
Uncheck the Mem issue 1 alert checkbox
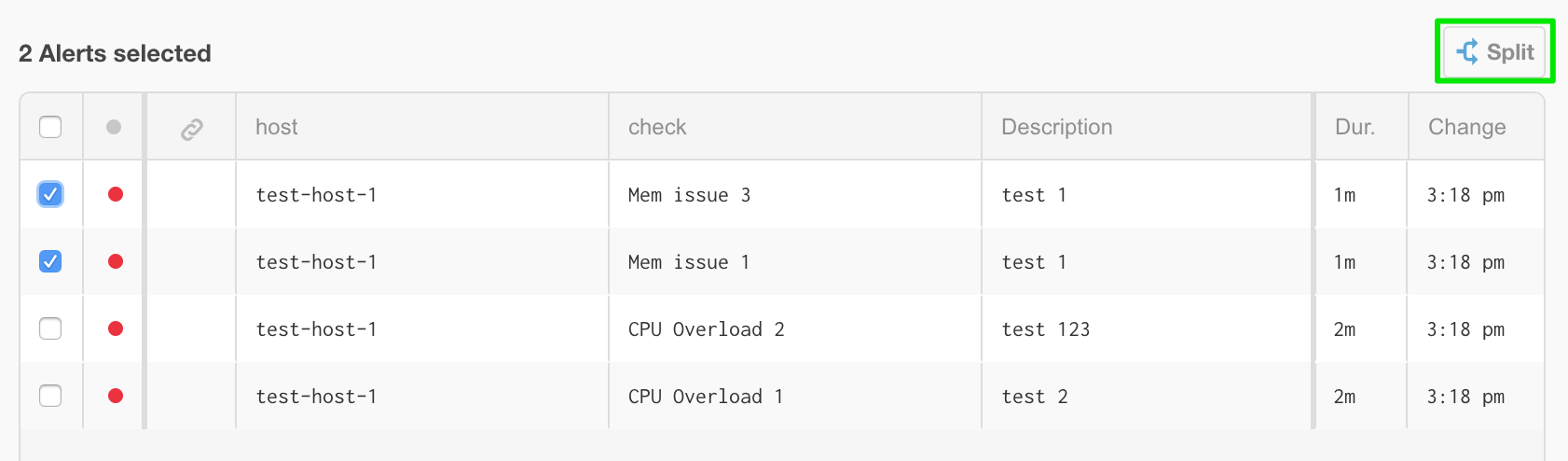pos(50,261)
